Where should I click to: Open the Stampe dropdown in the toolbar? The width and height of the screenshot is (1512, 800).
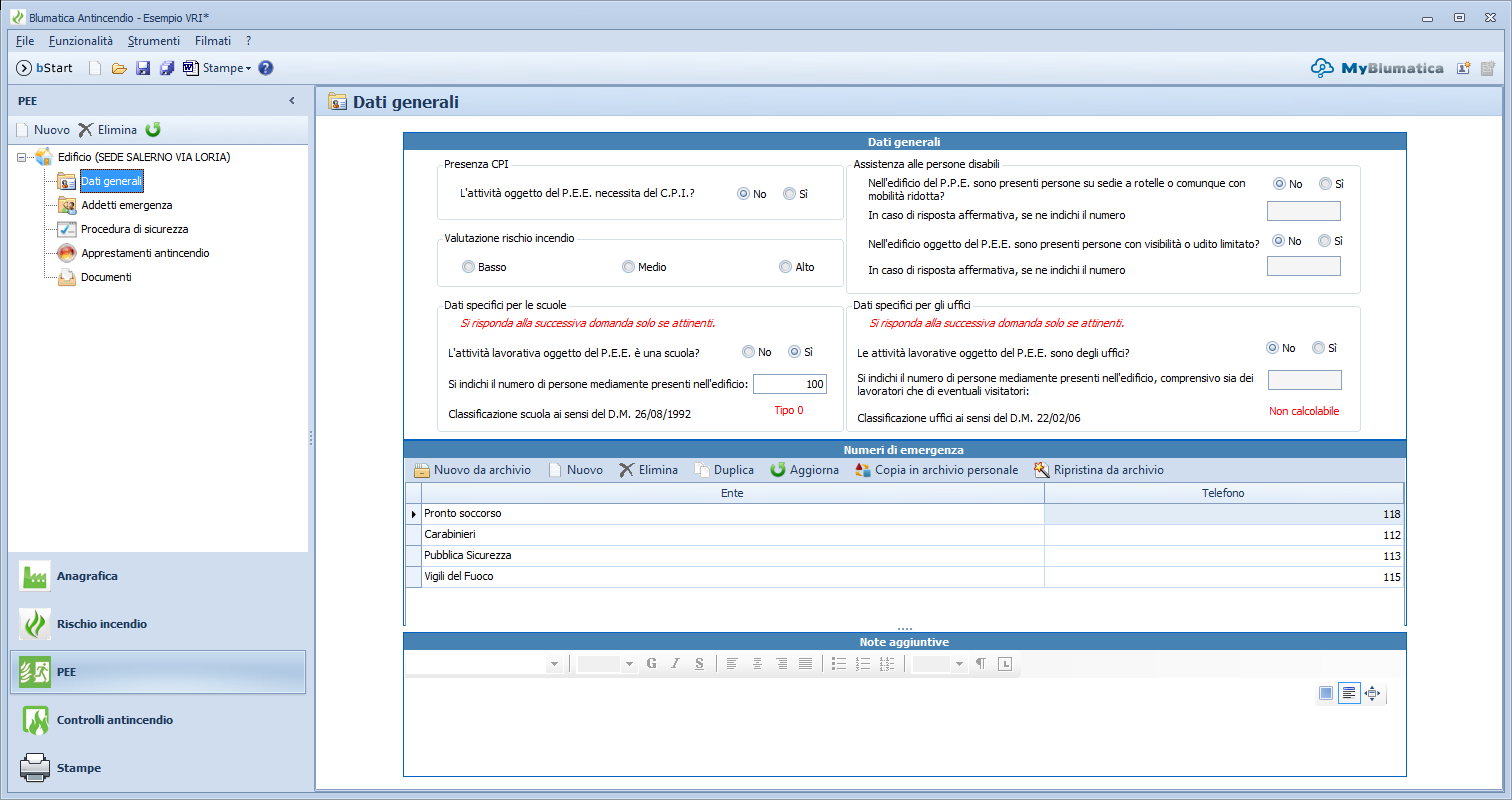pos(226,68)
